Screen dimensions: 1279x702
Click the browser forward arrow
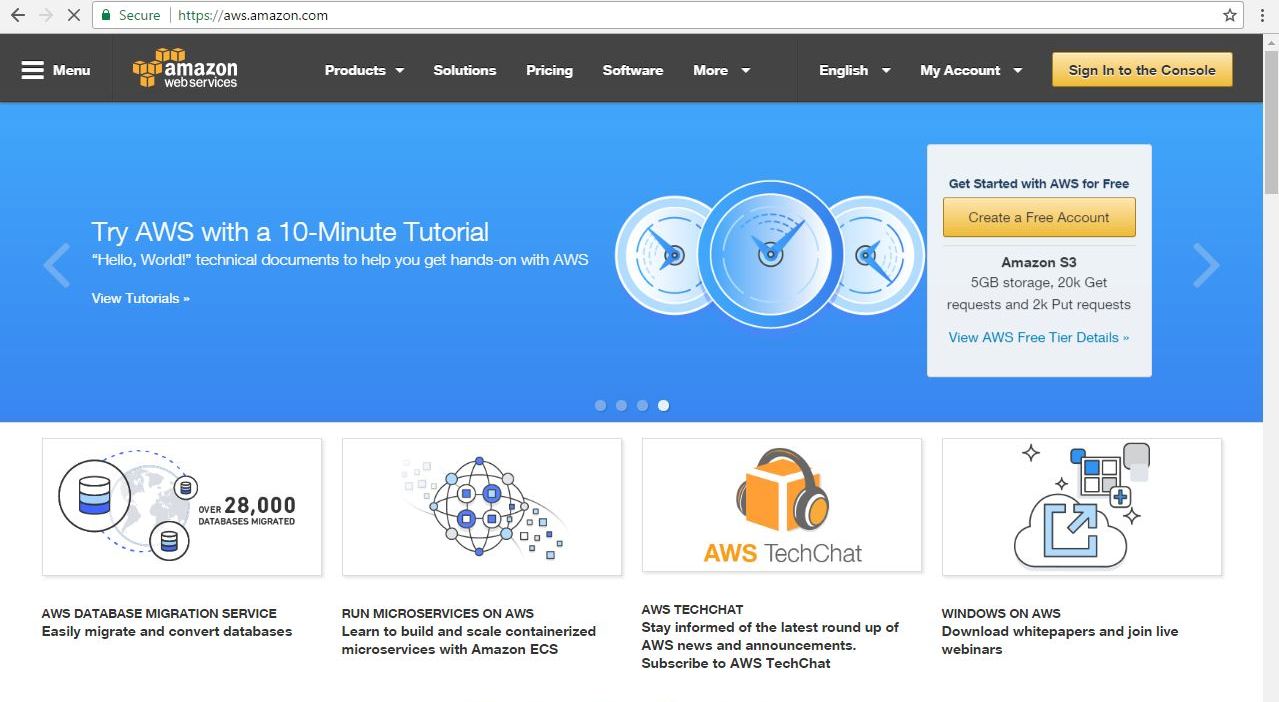pyautogui.click(x=46, y=15)
